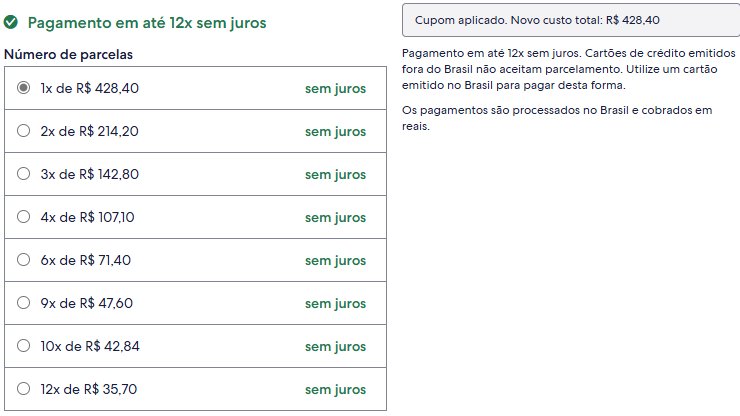Select the 9x de R$ 47,60 radio button

(x=23, y=303)
